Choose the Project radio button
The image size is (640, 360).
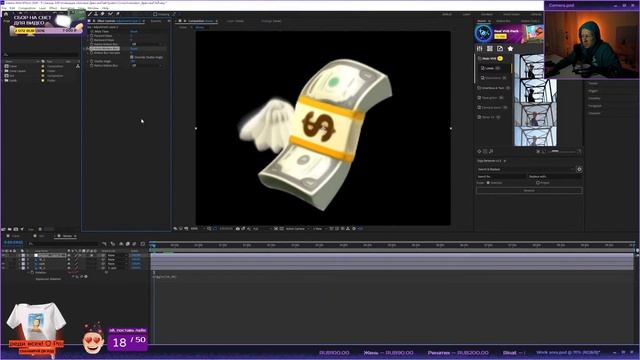click(538, 183)
